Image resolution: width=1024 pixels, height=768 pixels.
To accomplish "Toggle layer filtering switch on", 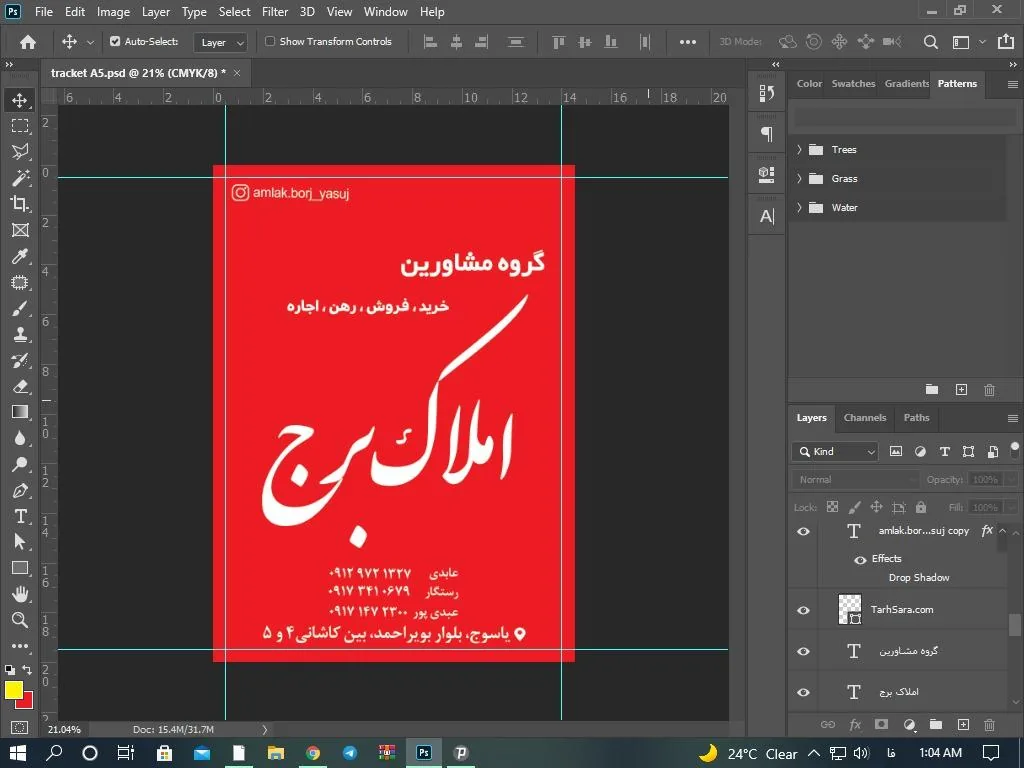I will pos(1014,450).
